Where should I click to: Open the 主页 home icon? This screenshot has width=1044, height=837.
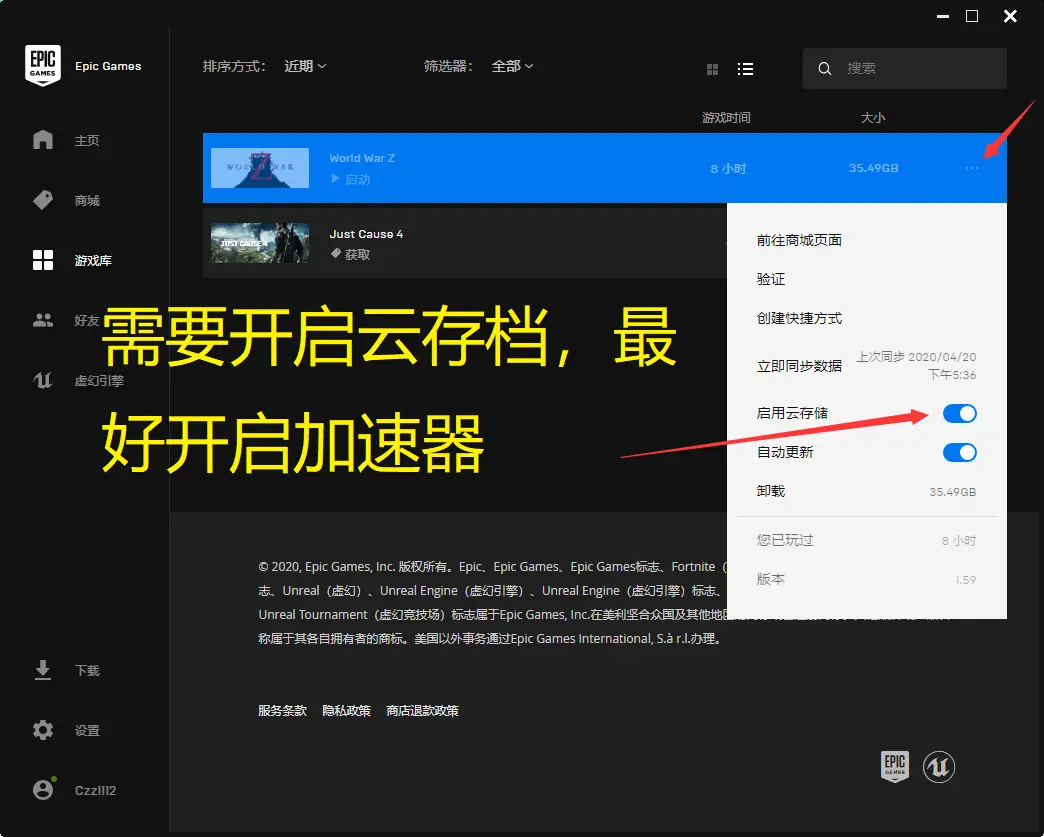pyautogui.click(x=43, y=140)
